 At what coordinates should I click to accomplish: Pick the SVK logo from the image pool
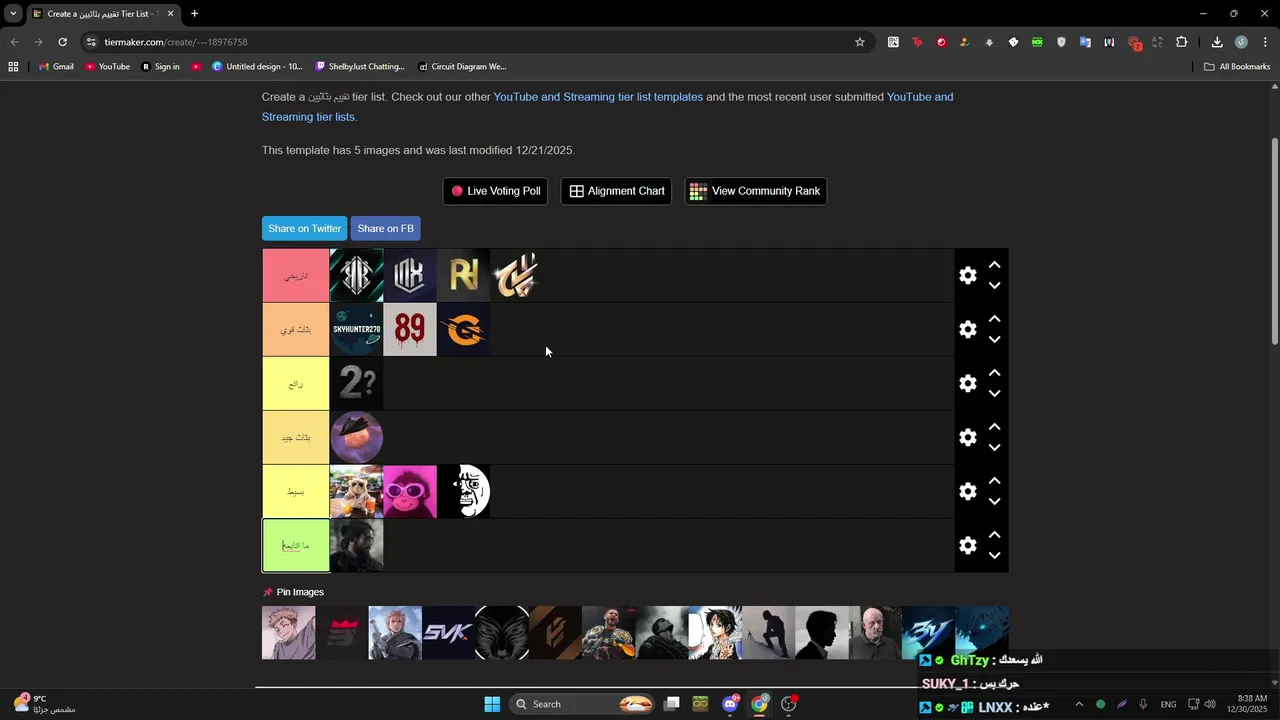point(448,633)
